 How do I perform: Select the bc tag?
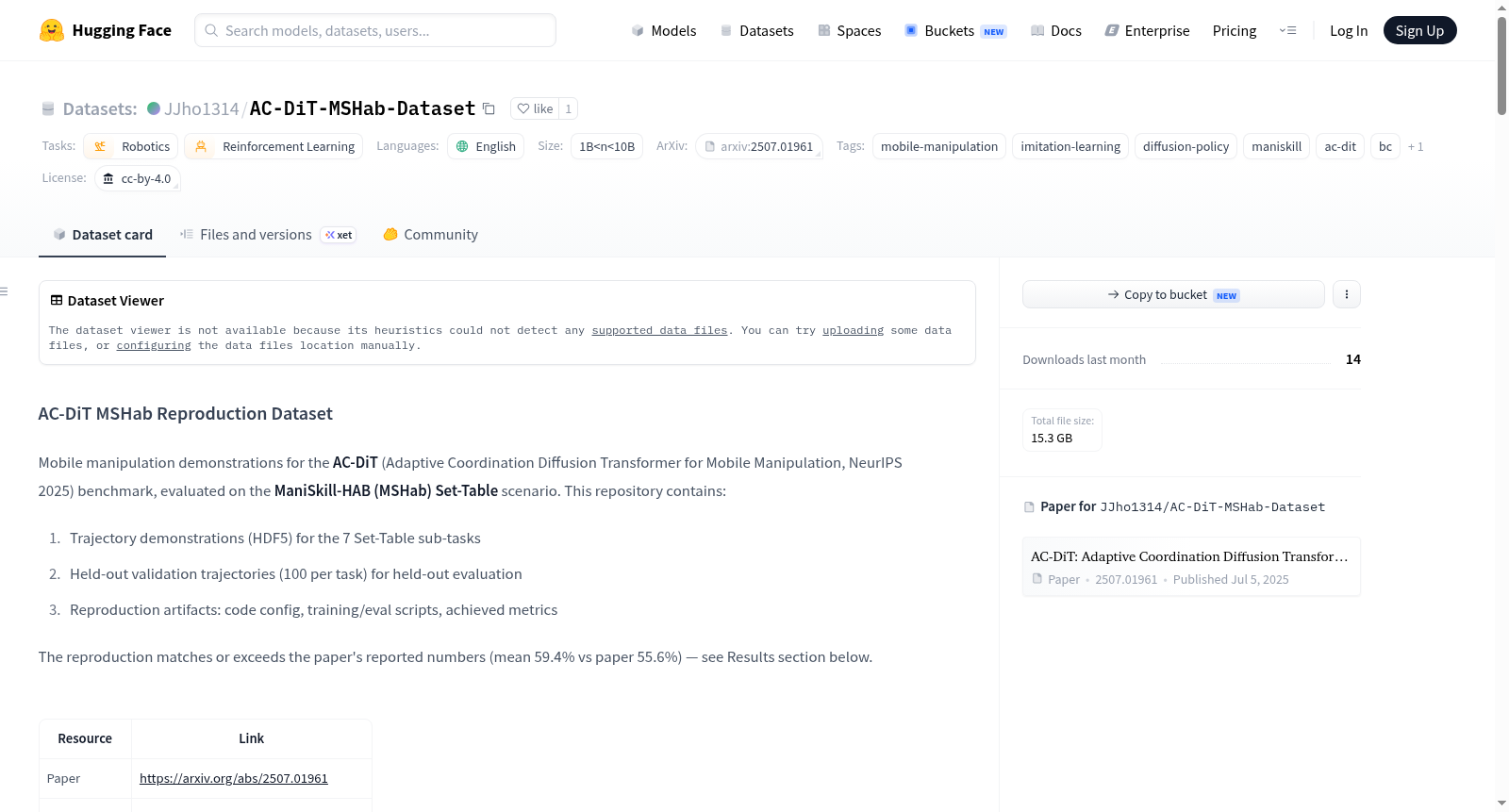[x=1385, y=146]
